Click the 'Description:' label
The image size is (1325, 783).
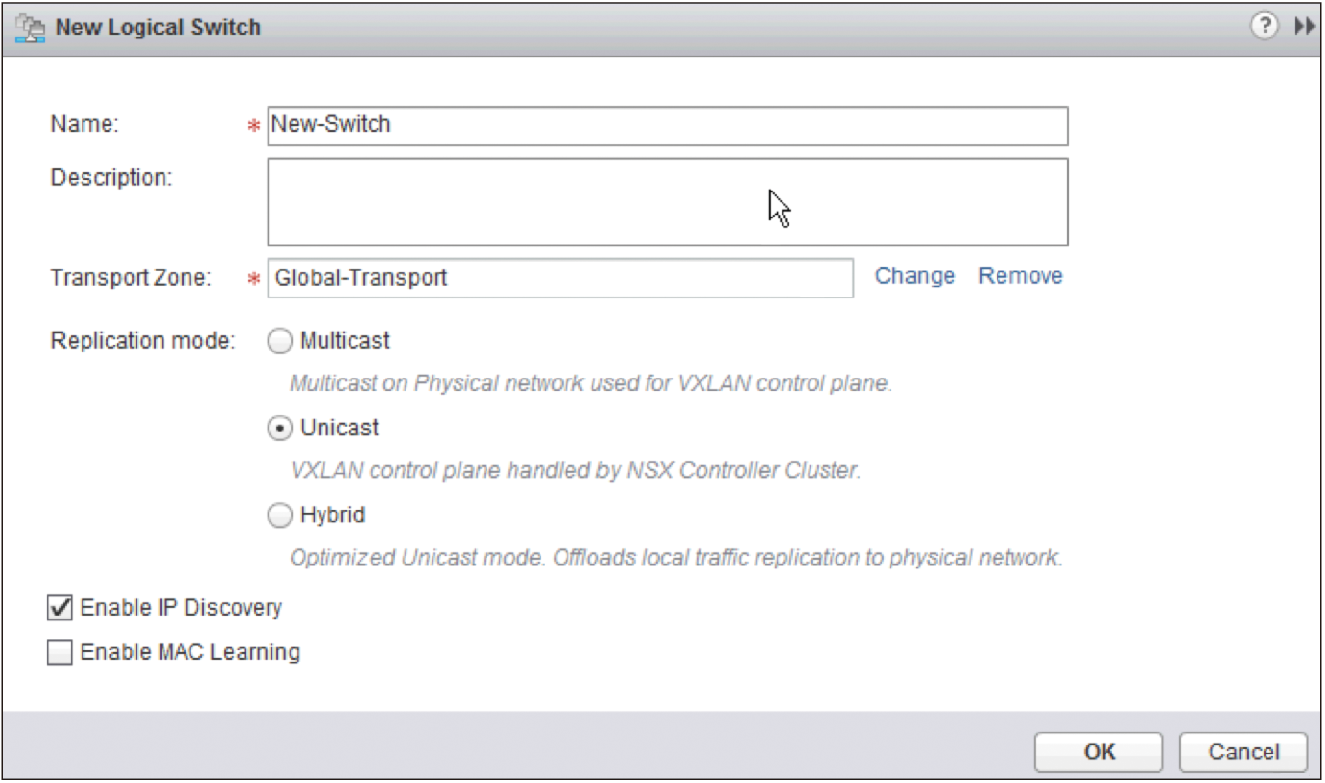(x=111, y=178)
